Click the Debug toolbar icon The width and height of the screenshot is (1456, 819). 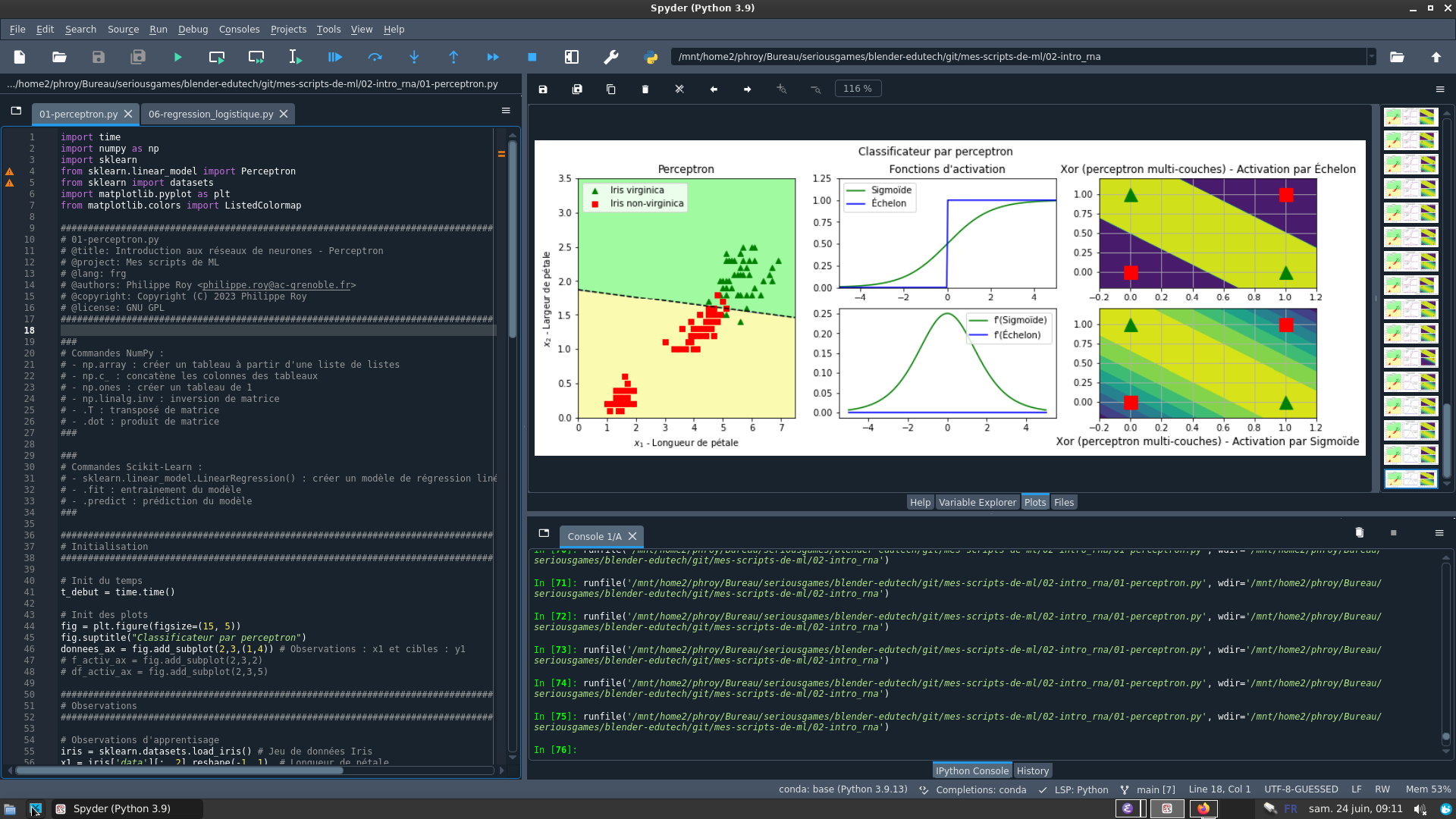[335, 57]
